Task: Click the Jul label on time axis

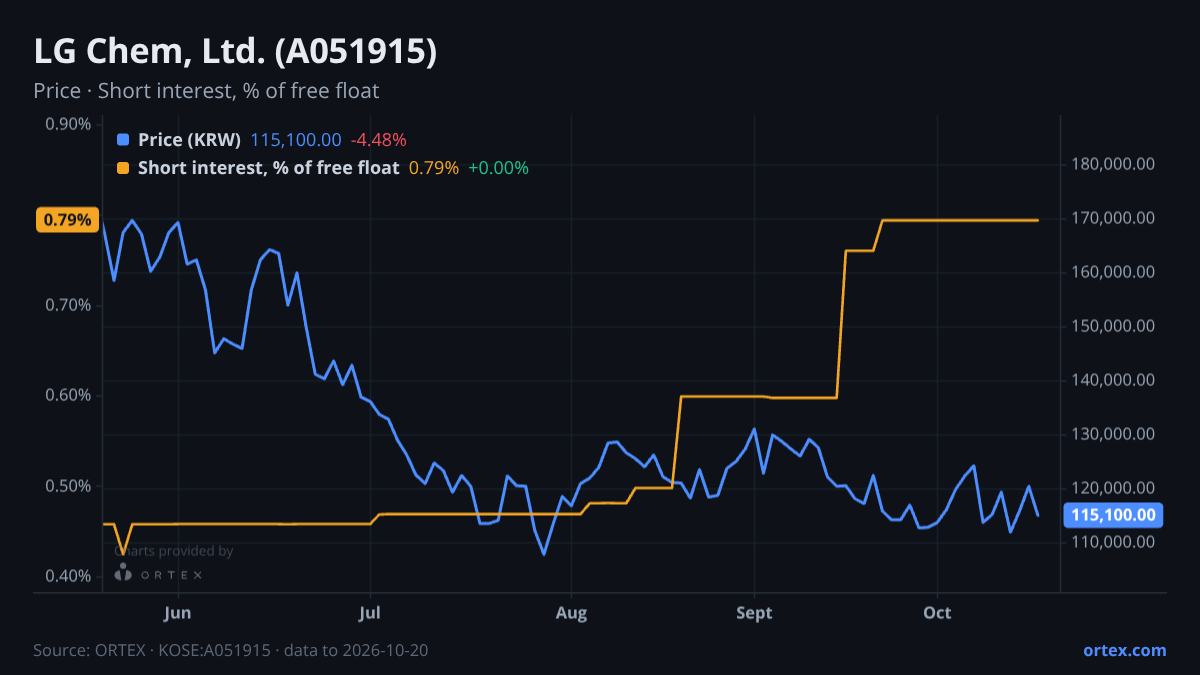Action: click(x=370, y=612)
